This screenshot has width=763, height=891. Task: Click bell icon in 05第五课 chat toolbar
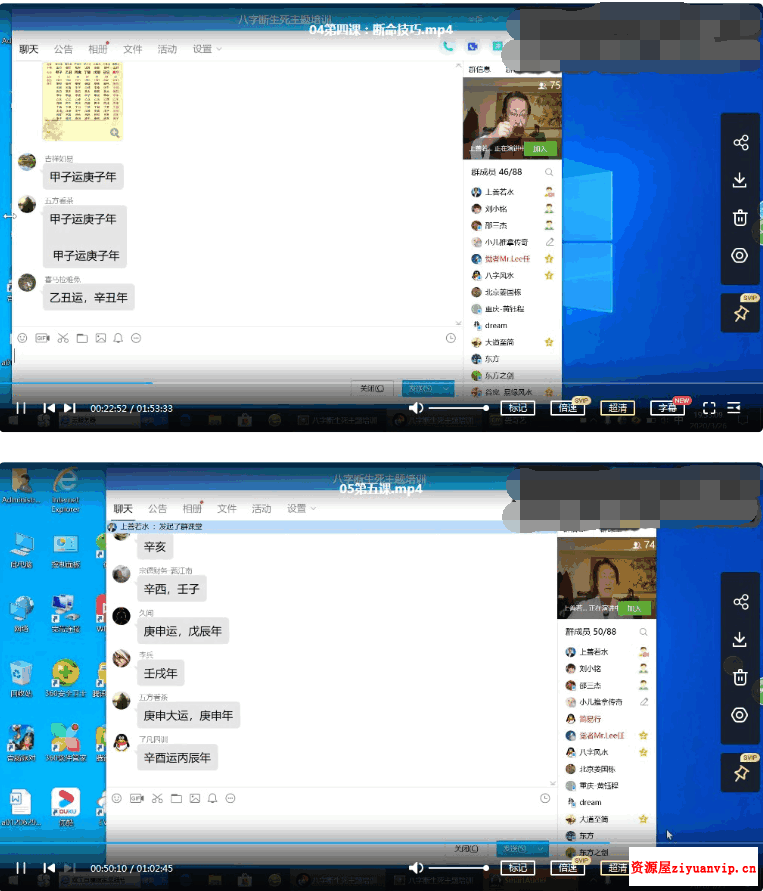(212, 798)
